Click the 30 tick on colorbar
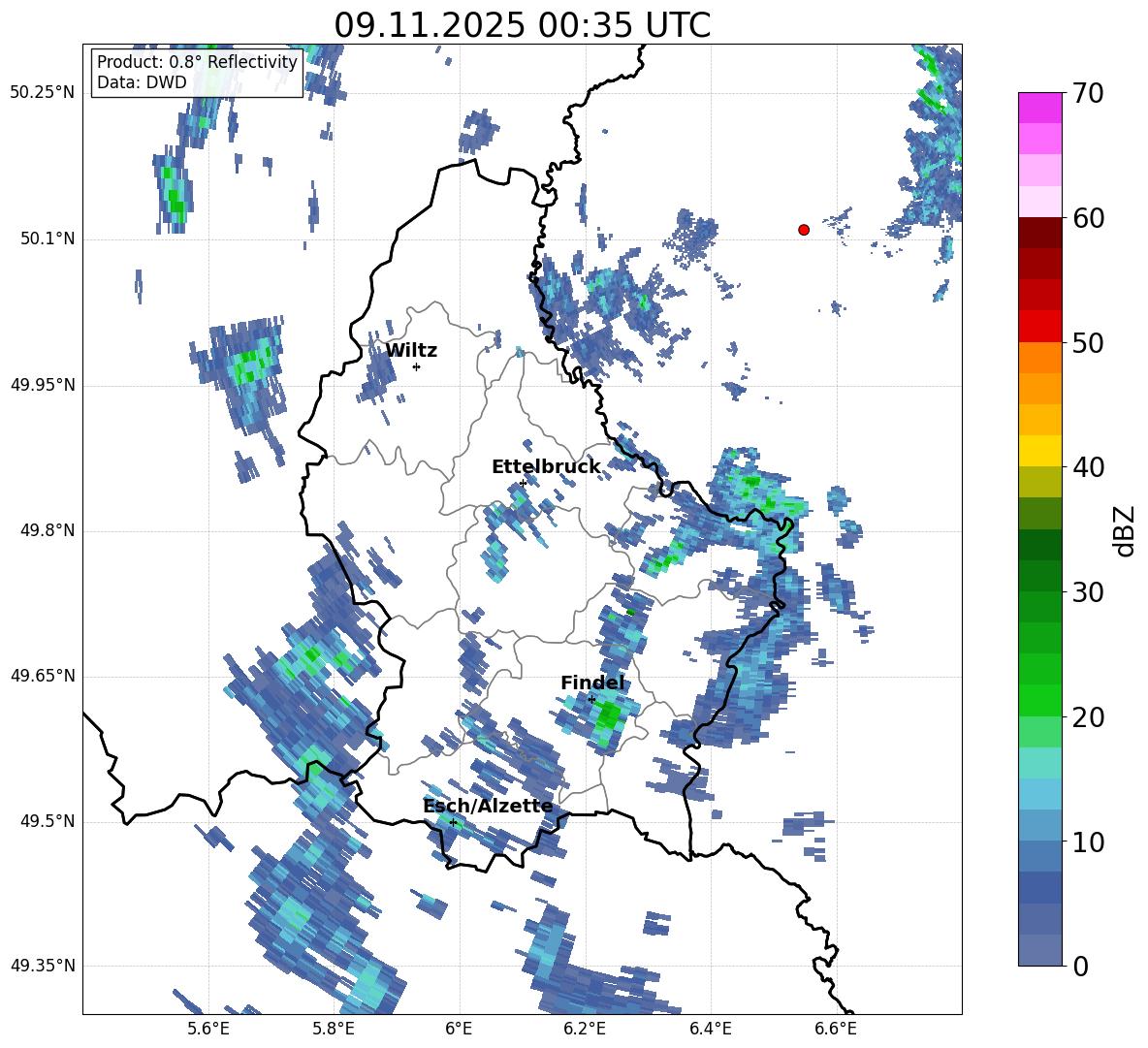This screenshot has height=1048, width=1148. (1087, 592)
